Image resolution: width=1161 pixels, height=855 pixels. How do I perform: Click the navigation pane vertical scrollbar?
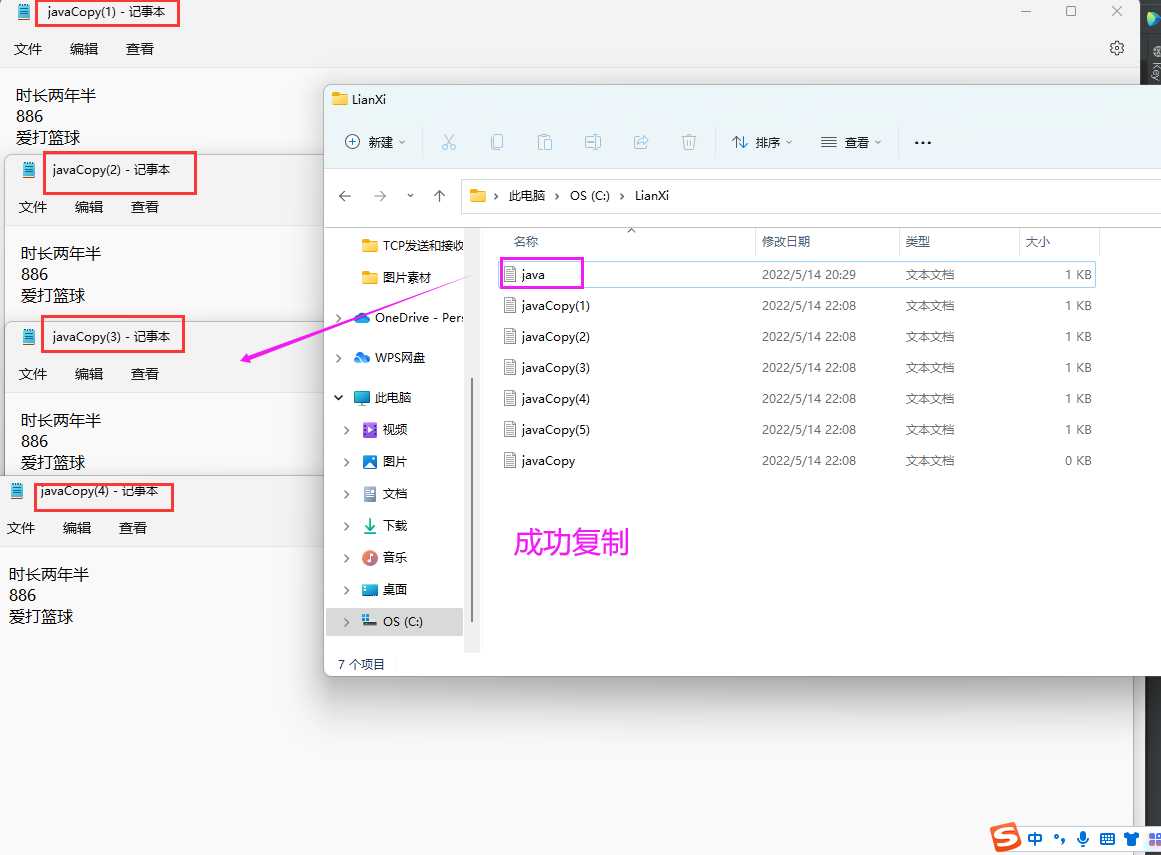472,500
